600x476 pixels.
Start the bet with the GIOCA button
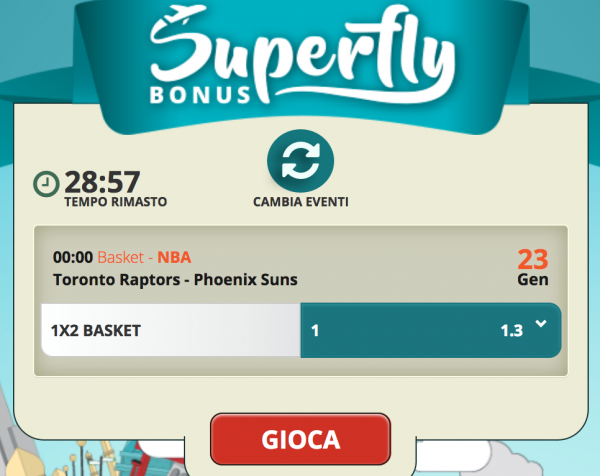[x=300, y=439]
